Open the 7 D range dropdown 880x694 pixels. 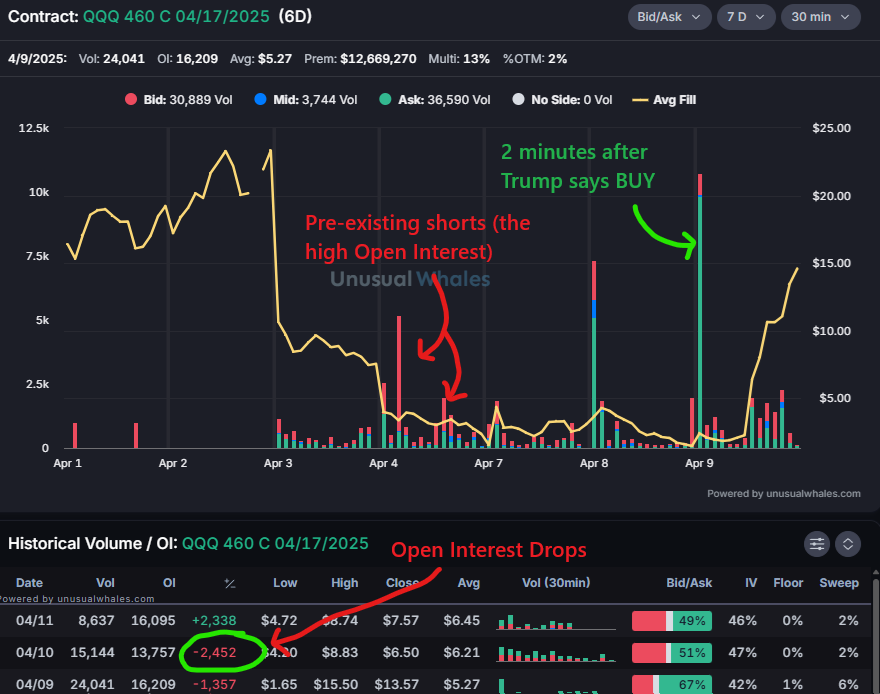click(746, 17)
